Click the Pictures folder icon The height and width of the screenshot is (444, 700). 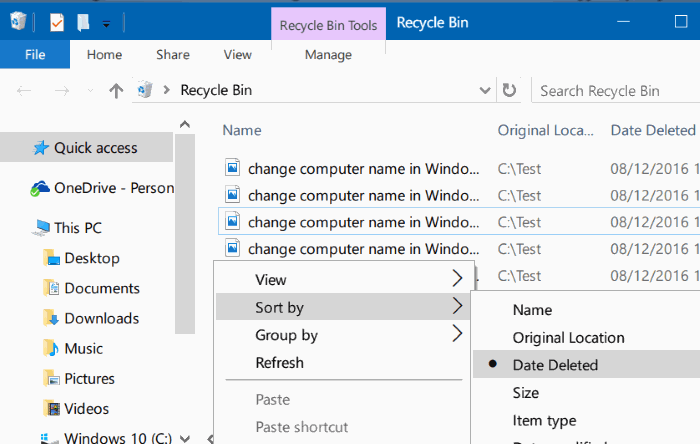tap(52, 378)
